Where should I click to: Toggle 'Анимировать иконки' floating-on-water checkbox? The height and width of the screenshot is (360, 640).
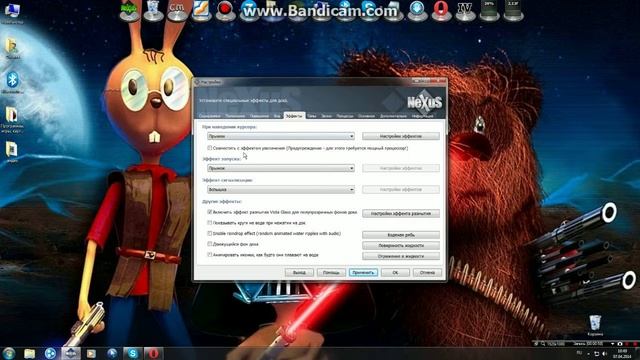pyautogui.click(x=210, y=255)
